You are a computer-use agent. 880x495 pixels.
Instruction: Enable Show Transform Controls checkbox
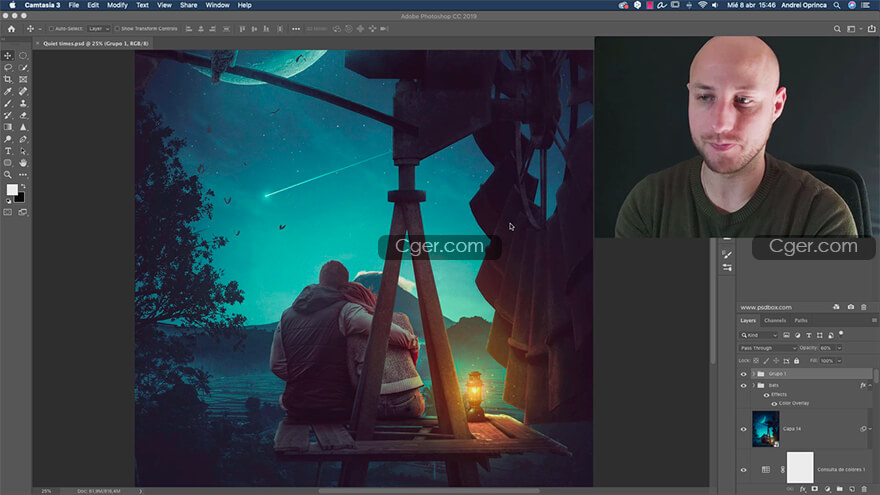(117, 29)
